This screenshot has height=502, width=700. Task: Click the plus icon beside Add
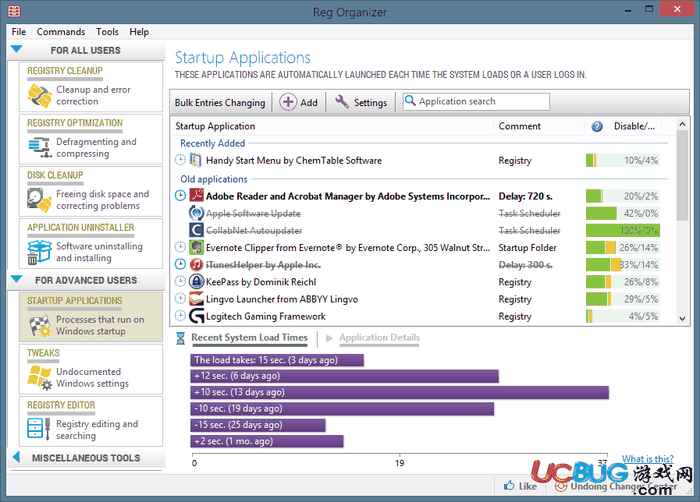pyautogui.click(x=288, y=102)
